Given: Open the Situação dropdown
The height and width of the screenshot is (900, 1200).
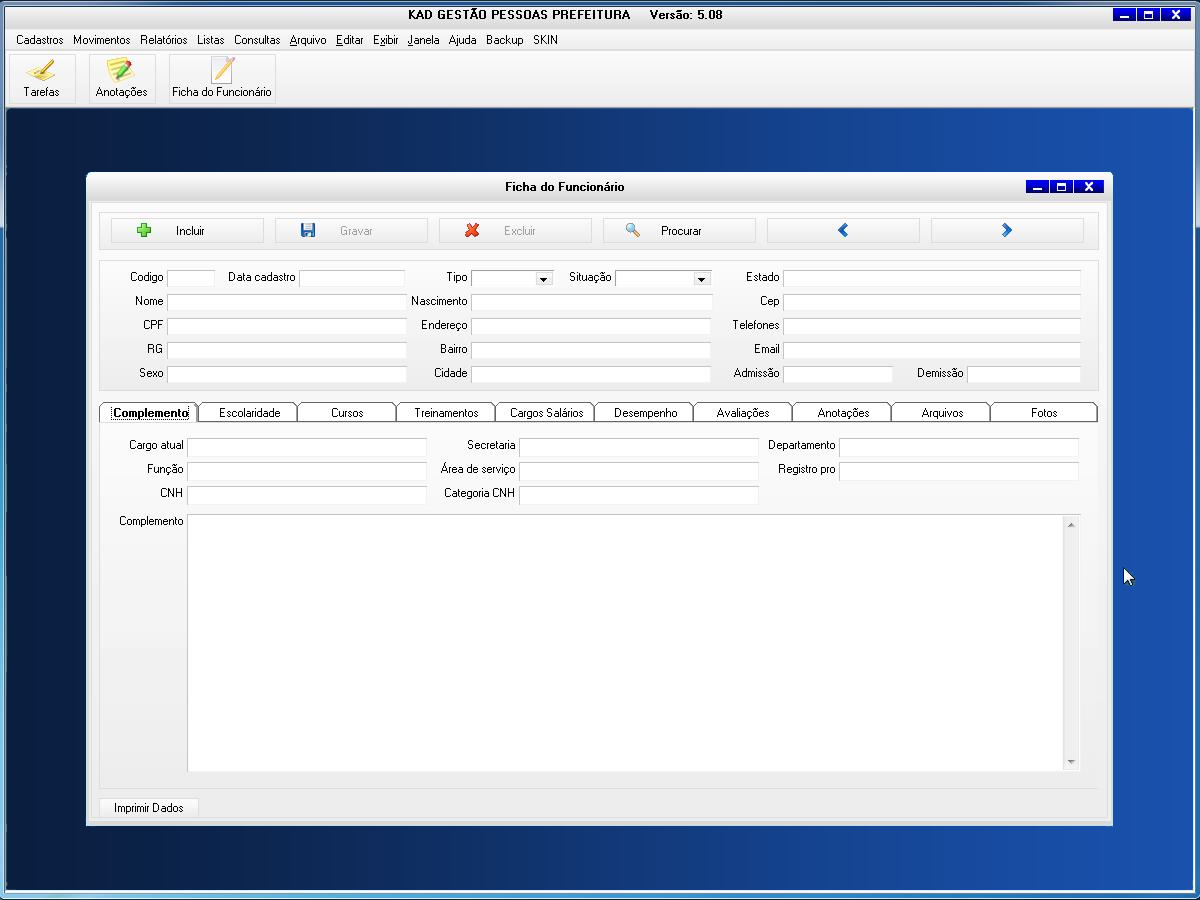Looking at the screenshot, I should [x=701, y=279].
